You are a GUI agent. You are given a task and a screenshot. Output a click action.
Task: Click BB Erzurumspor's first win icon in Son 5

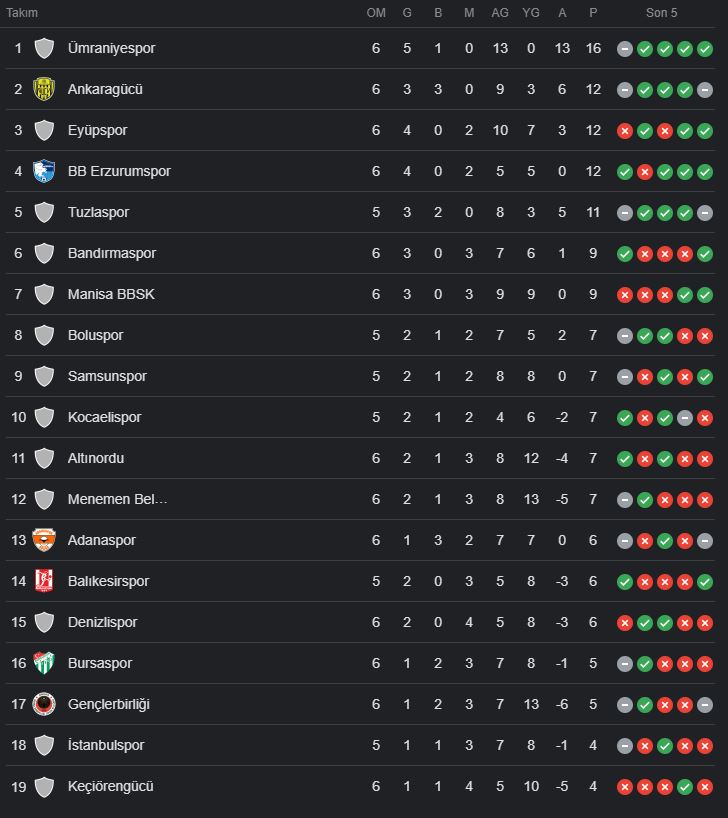(x=625, y=171)
